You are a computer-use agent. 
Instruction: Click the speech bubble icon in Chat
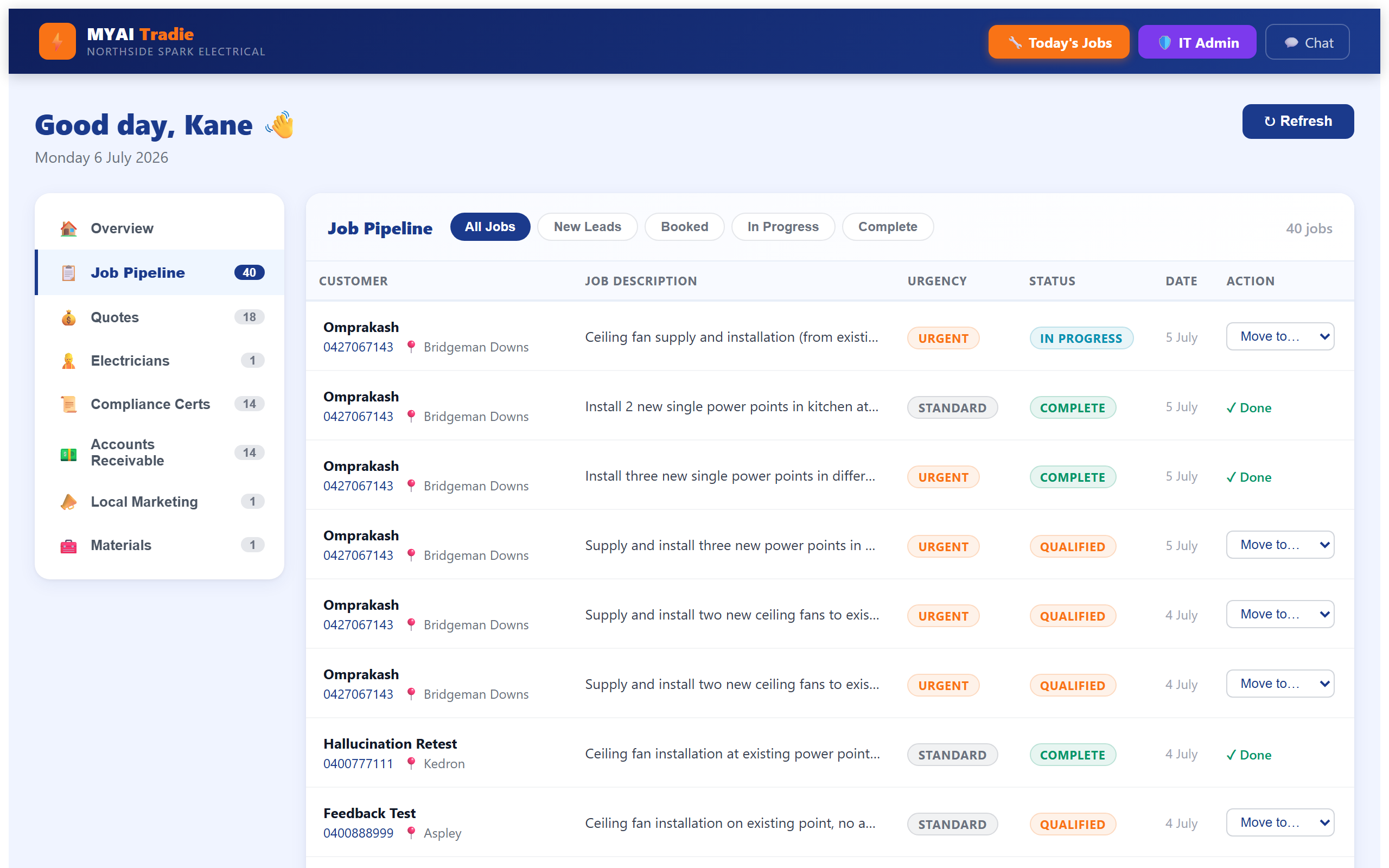[1291, 42]
